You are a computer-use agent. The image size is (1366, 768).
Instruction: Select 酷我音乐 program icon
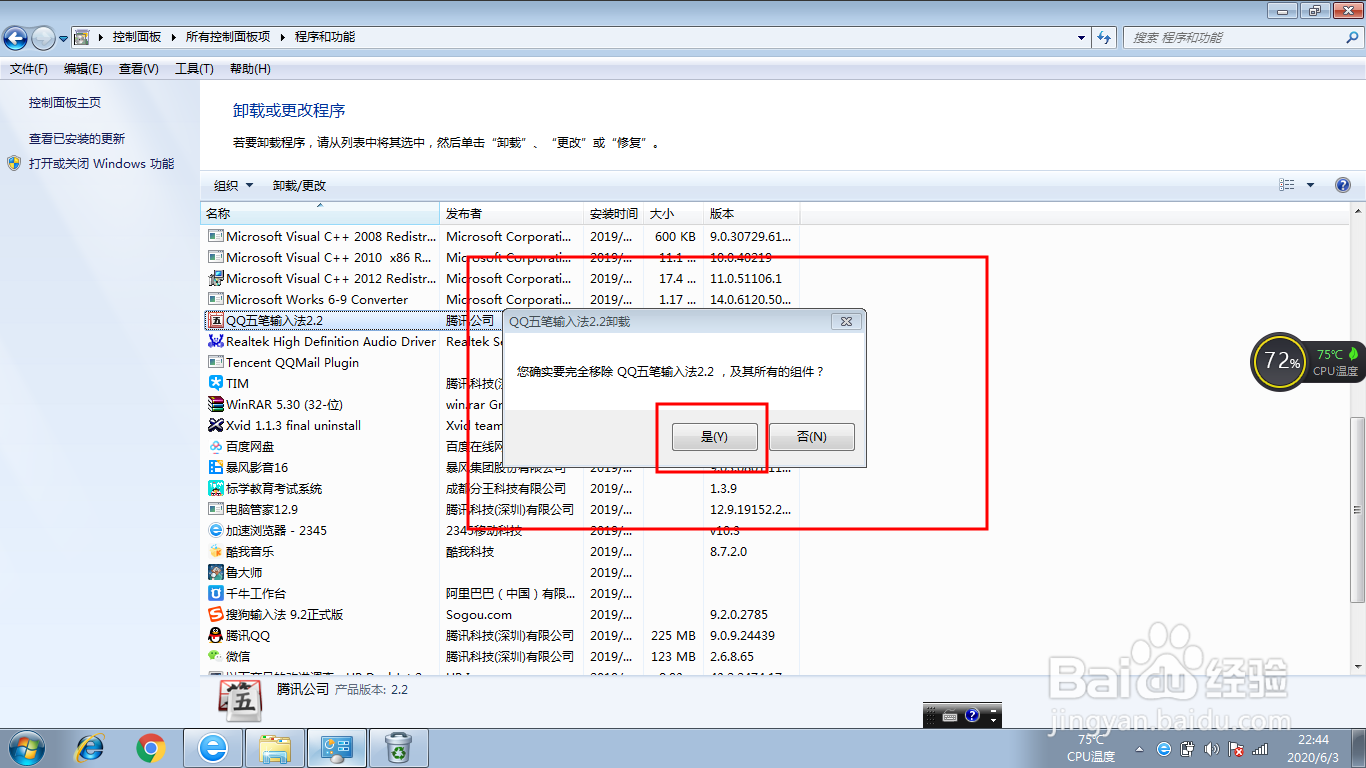pyautogui.click(x=216, y=552)
